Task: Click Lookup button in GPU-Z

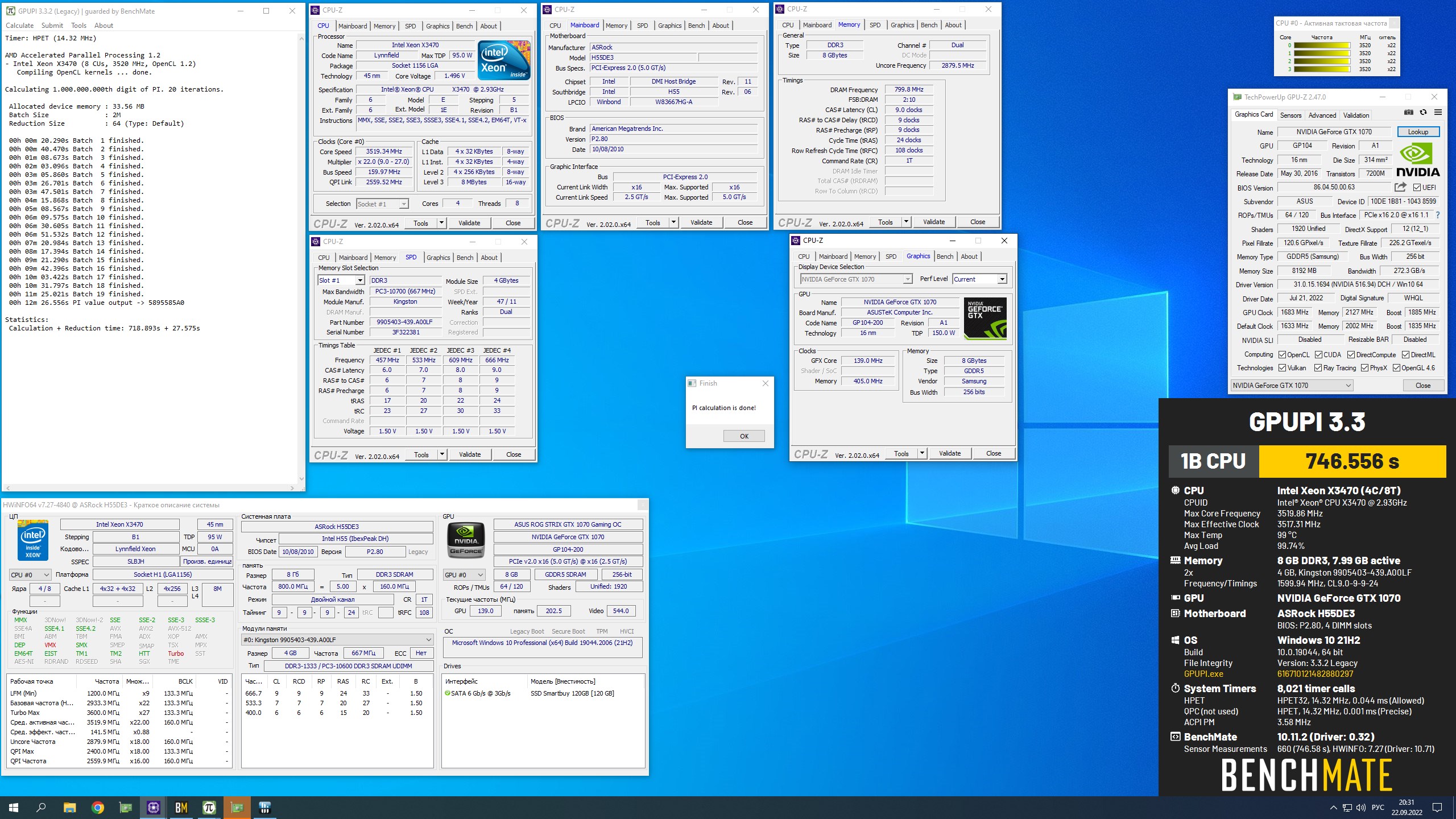Action: click(1418, 132)
